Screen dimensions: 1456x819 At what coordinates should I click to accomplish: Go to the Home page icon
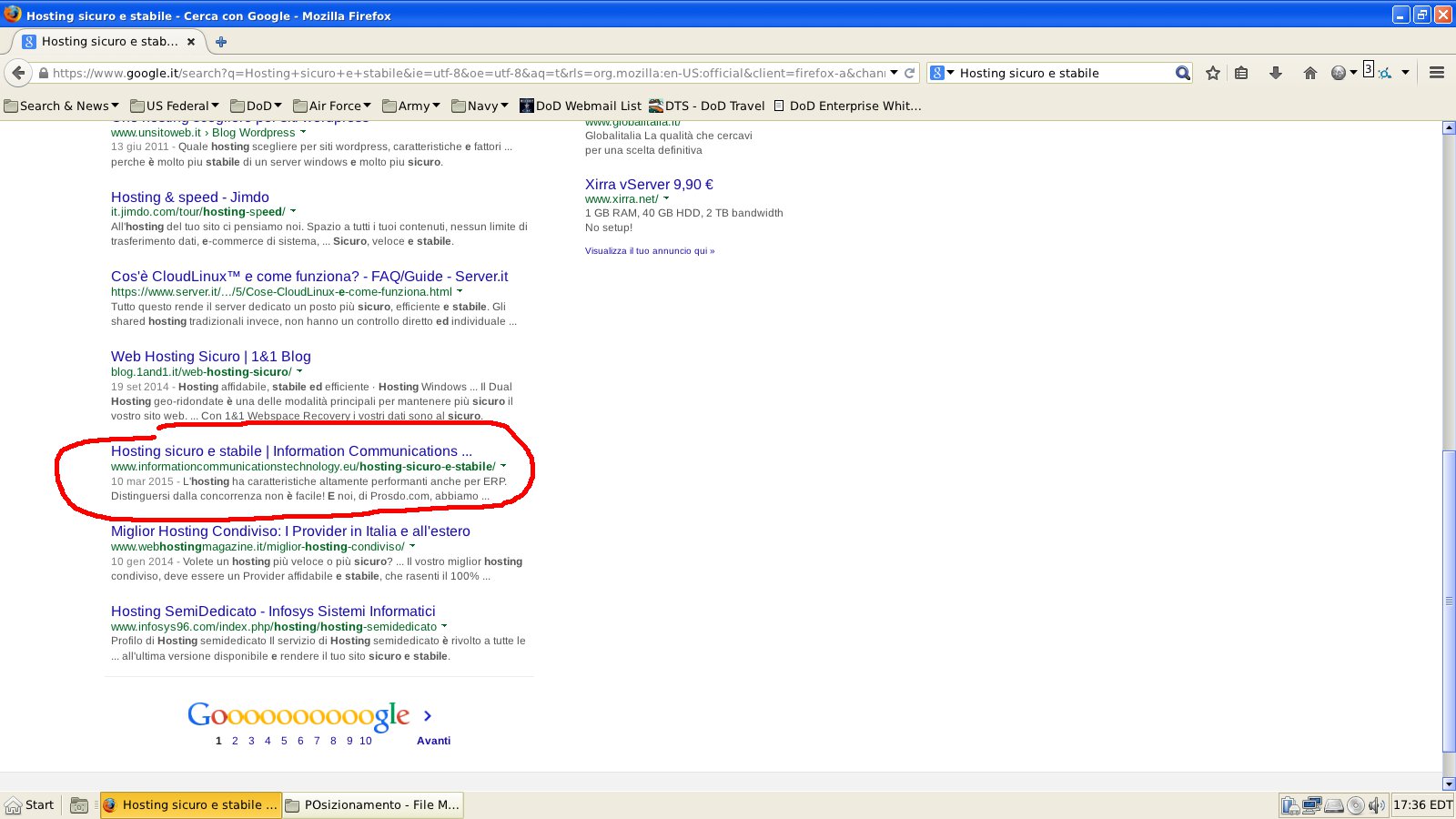(1309, 73)
